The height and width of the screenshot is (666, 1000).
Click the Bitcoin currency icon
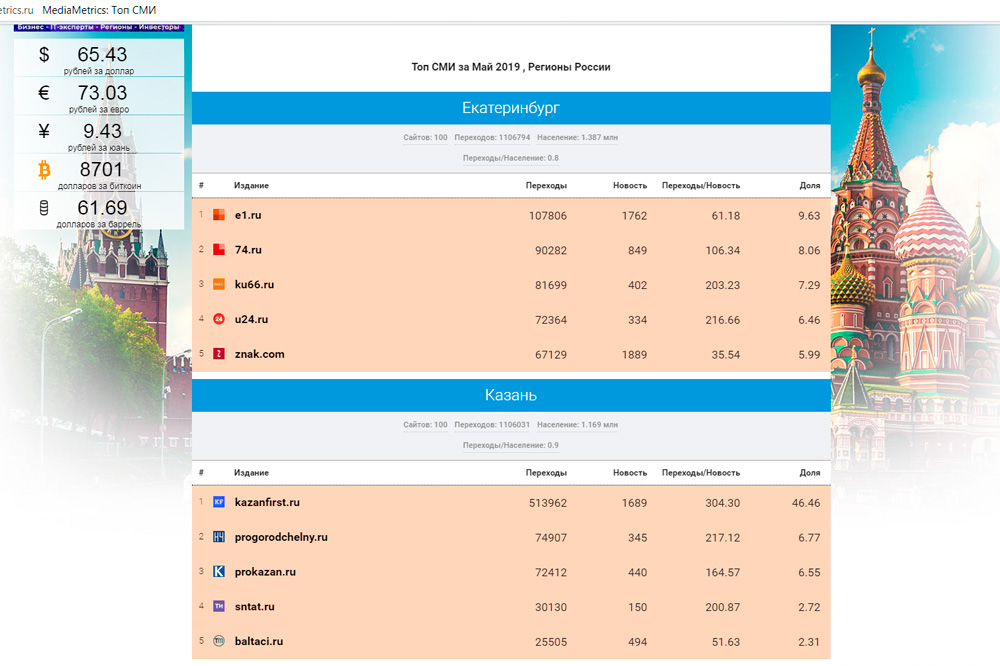(44, 170)
